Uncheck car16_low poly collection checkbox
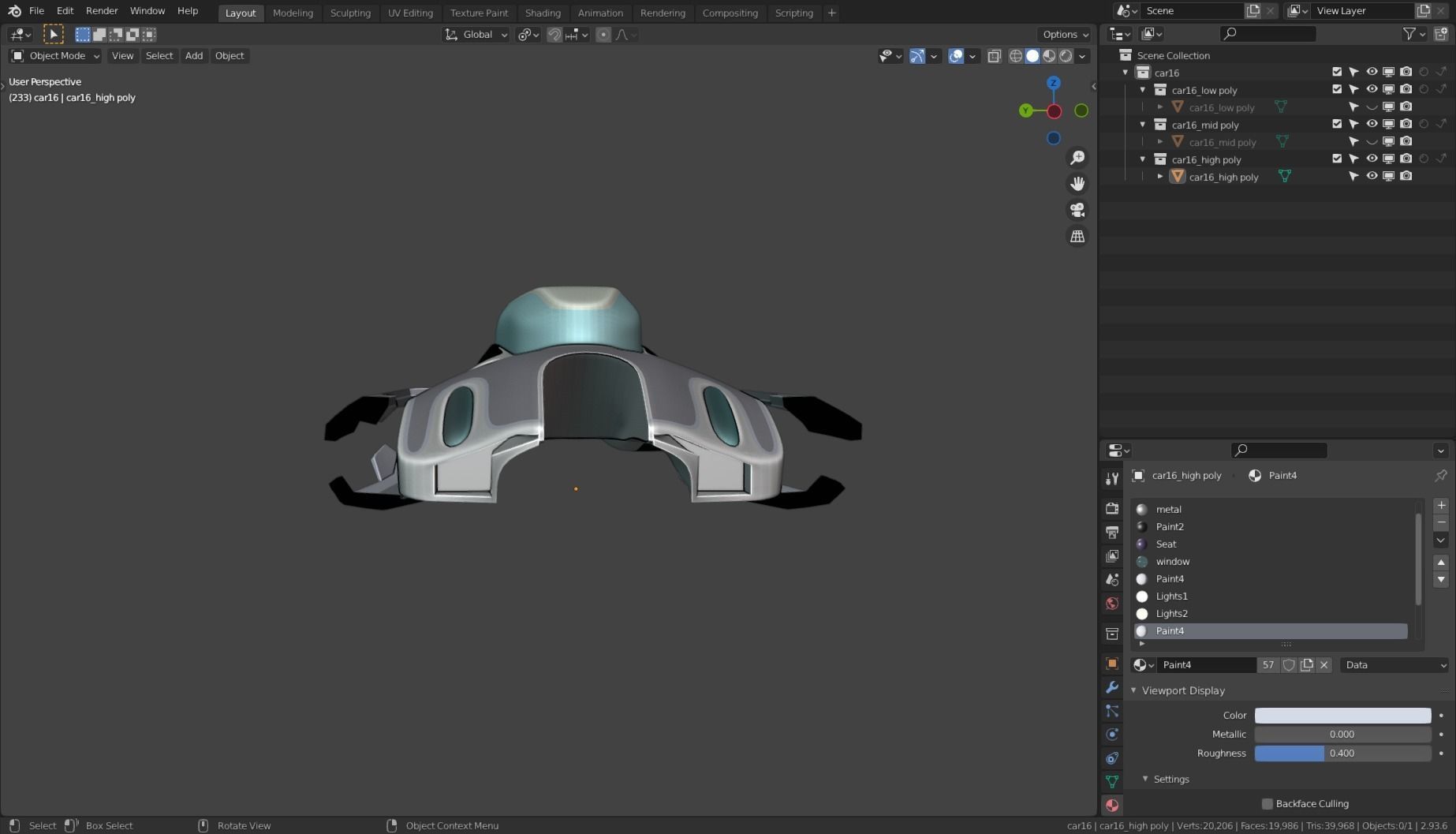The height and width of the screenshot is (834, 1456). point(1337,89)
